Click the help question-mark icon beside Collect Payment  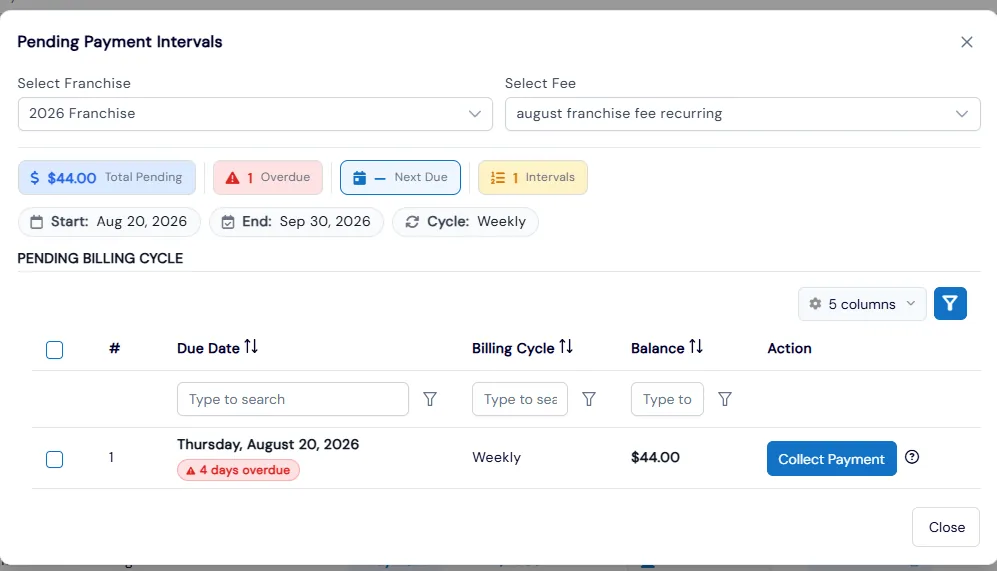912,457
